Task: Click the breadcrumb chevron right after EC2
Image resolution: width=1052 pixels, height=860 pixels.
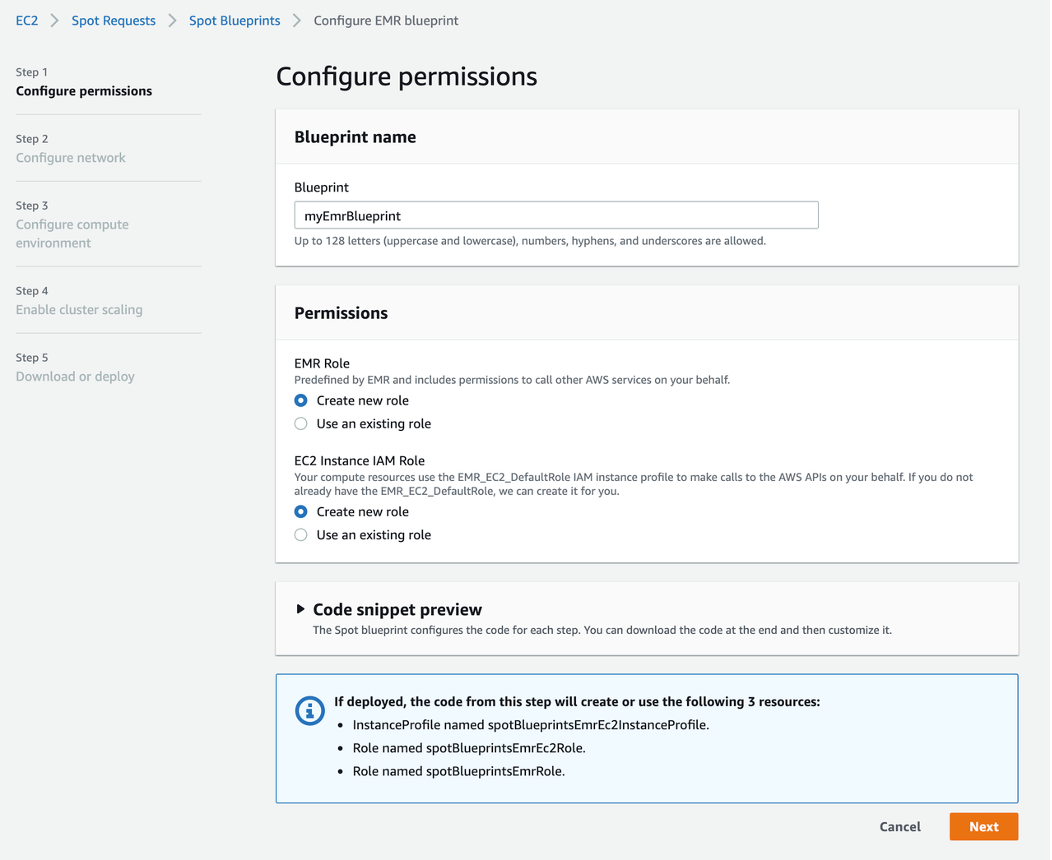Action: (x=55, y=21)
